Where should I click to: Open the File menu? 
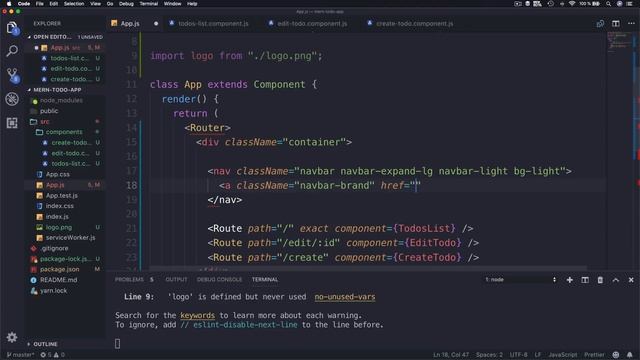[40, 4]
